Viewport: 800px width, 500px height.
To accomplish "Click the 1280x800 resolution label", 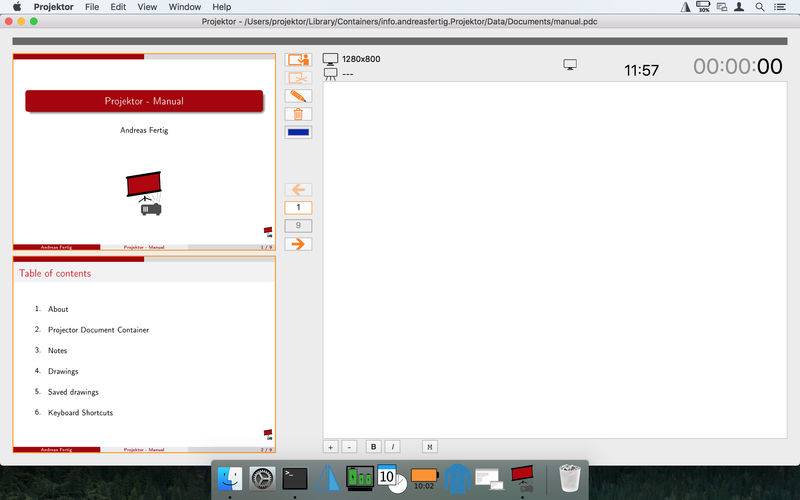I will coord(361,59).
